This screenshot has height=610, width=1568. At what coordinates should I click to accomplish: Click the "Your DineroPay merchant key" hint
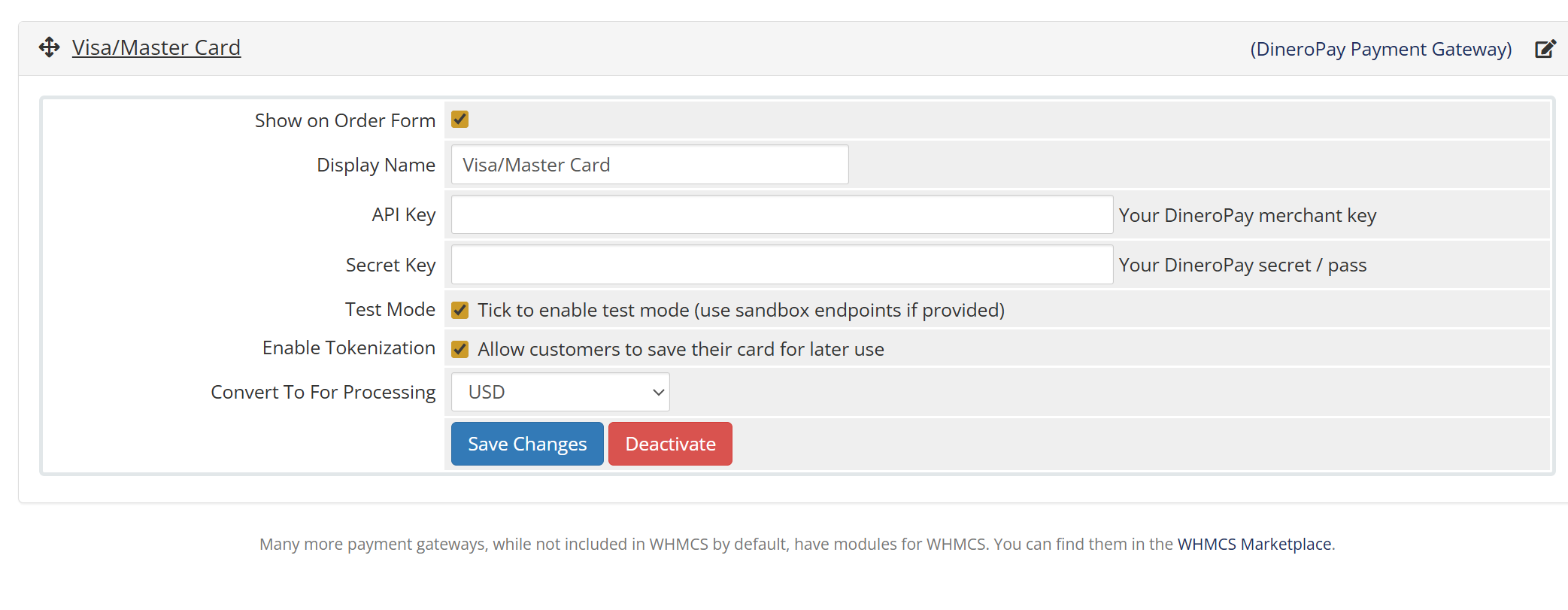pyautogui.click(x=1247, y=215)
